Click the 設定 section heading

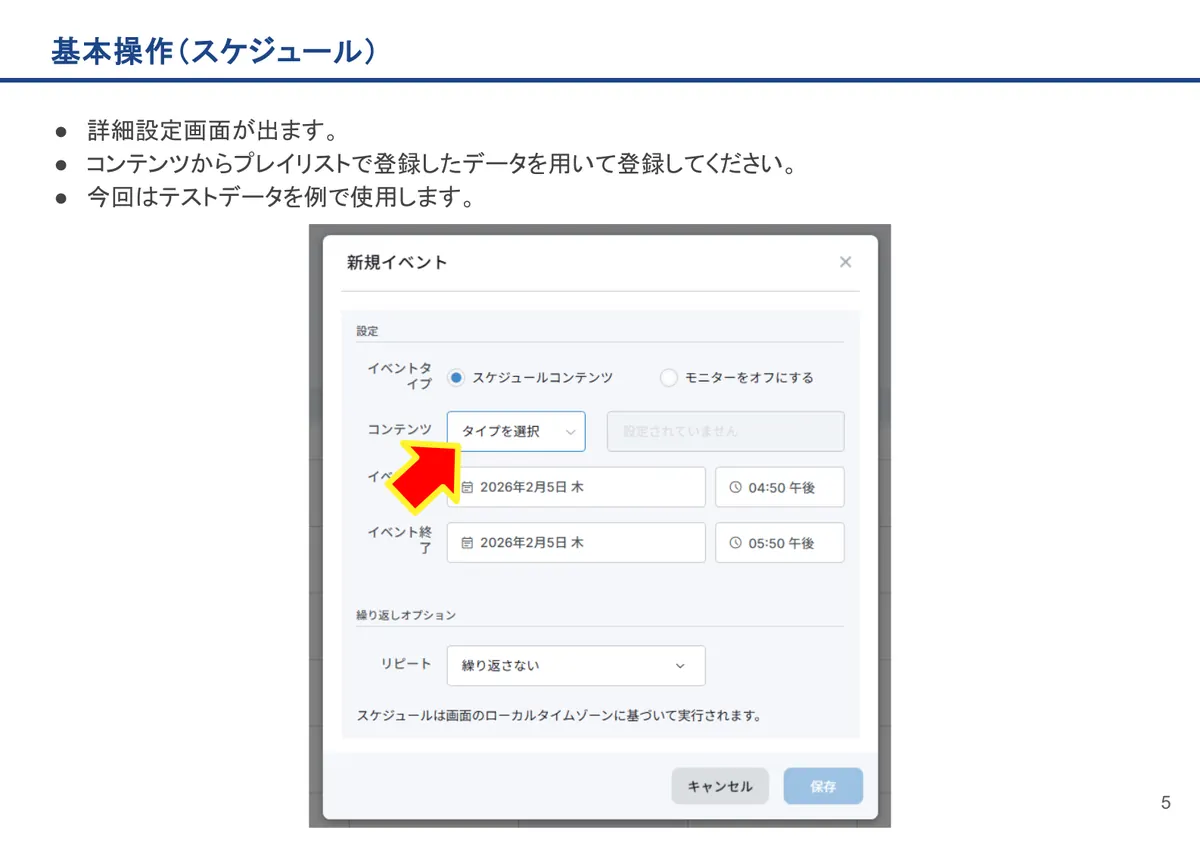click(367, 330)
